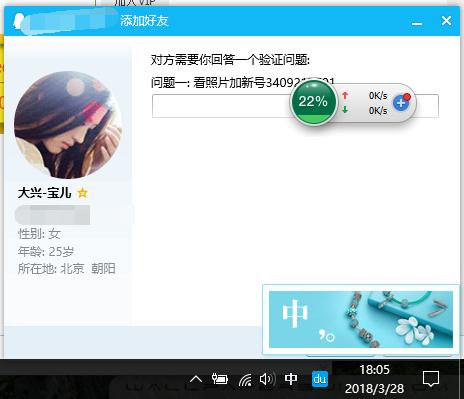
Task: Click the text 所在地: 北京 朝阳
Action: pyautogui.click(x=67, y=268)
